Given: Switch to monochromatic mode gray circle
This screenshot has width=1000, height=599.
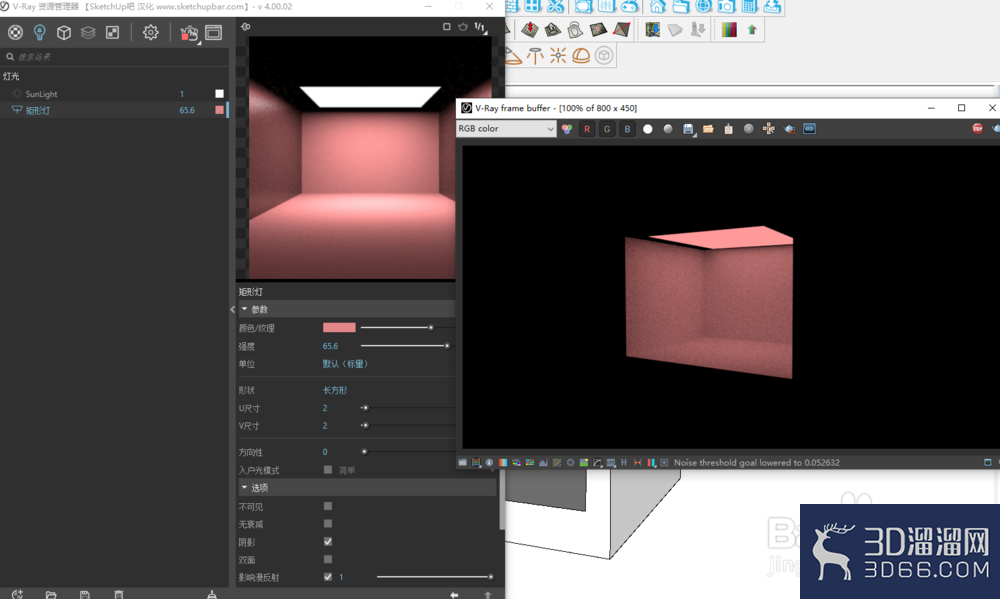Looking at the screenshot, I should pos(668,129).
